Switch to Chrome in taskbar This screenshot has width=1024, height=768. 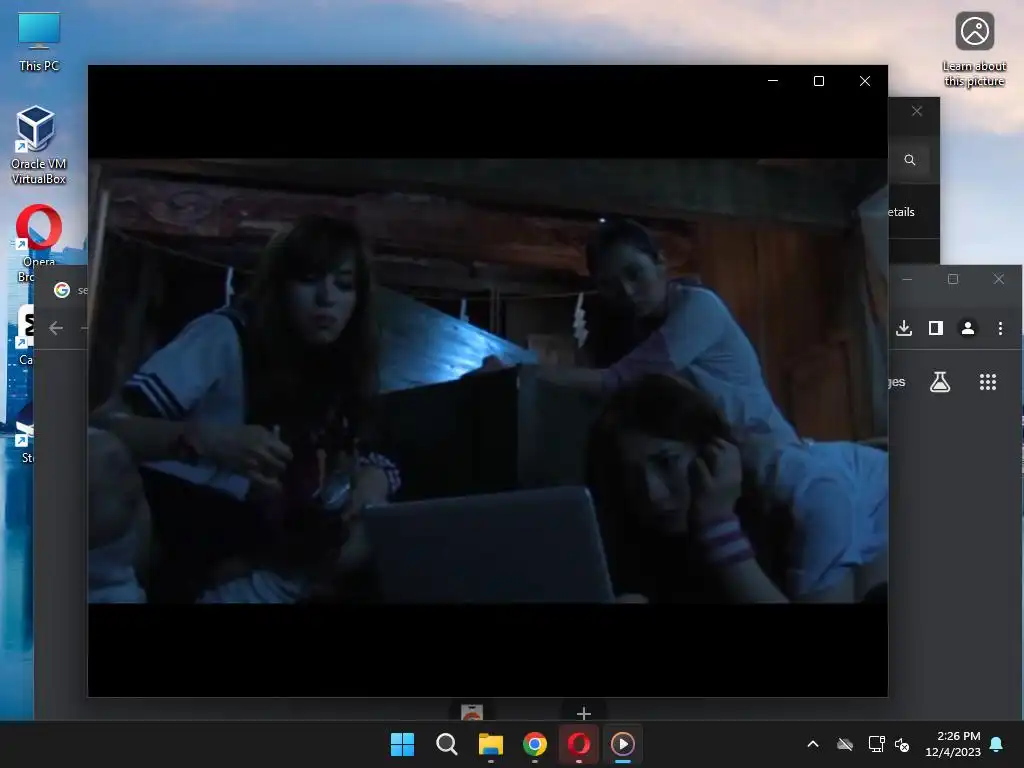tap(535, 744)
